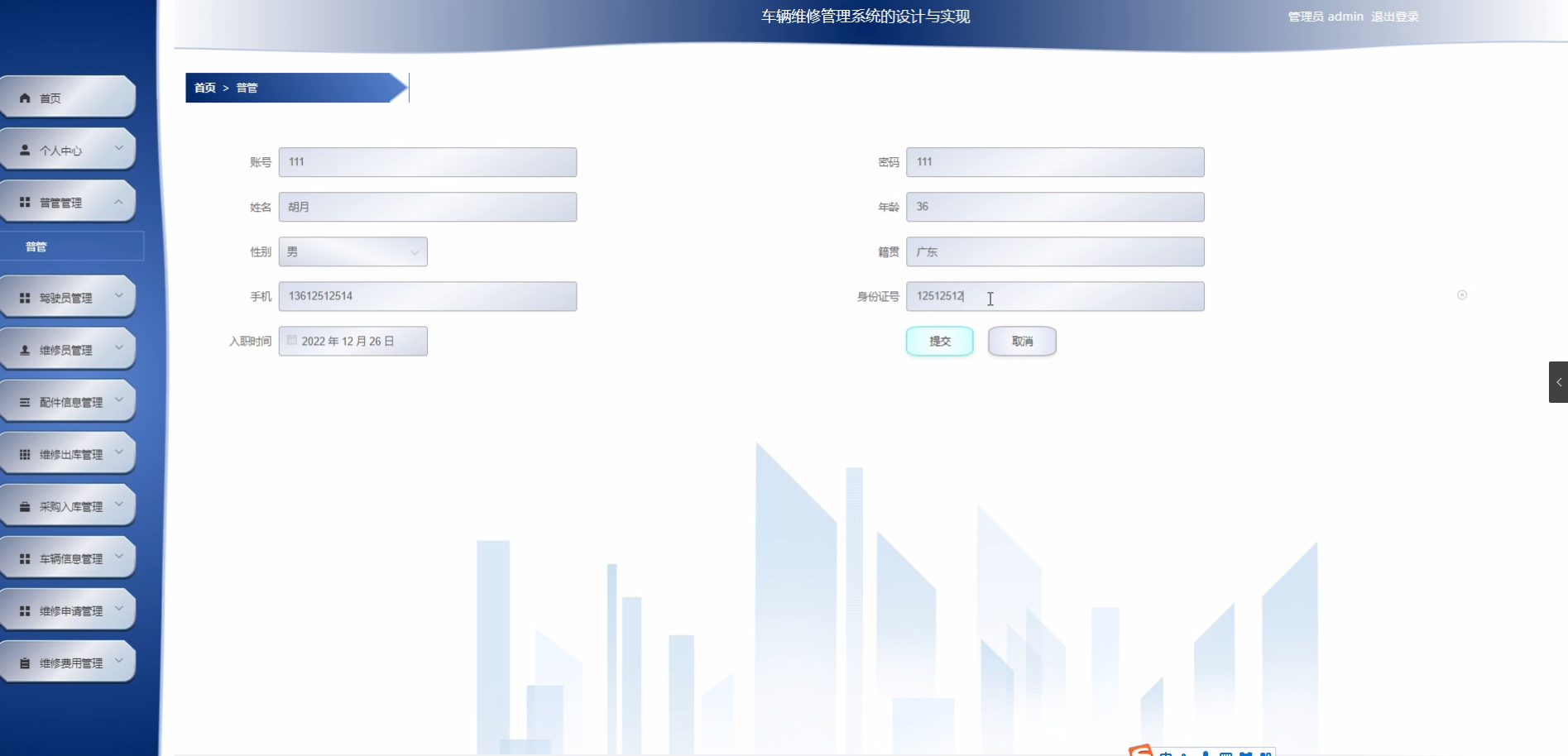Image resolution: width=1568 pixels, height=756 pixels.
Task: Click the 姓名 field containing 胡月
Action: [428, 207]
